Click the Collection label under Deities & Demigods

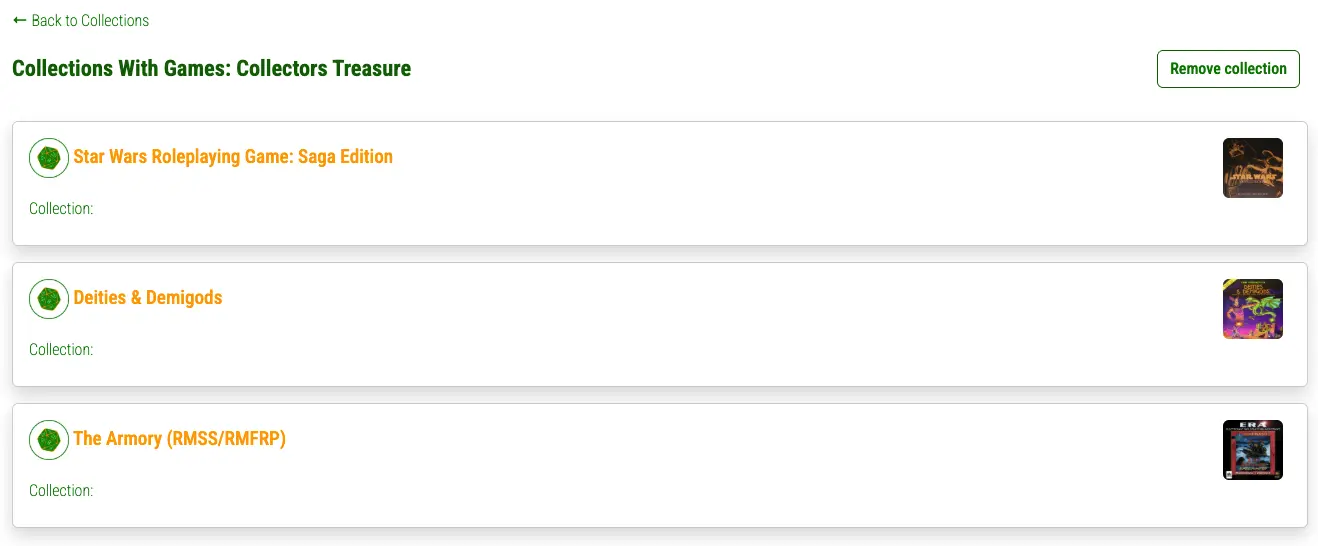(61, 350)
